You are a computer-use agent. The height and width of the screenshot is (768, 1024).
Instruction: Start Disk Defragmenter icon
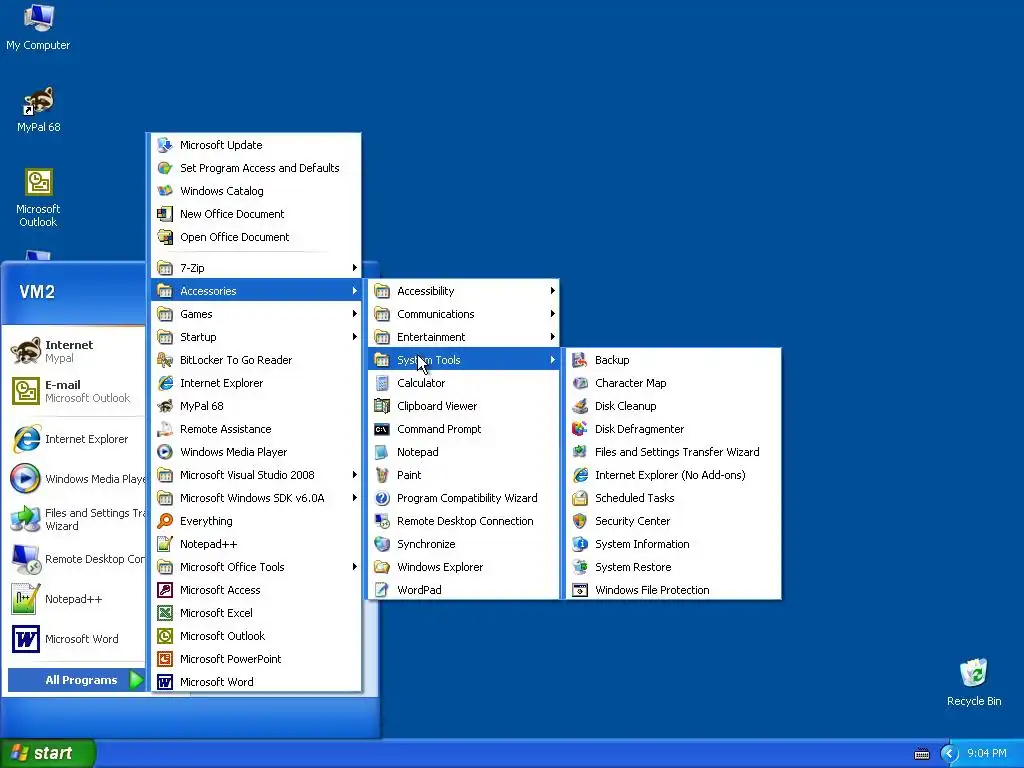(579, 429)
